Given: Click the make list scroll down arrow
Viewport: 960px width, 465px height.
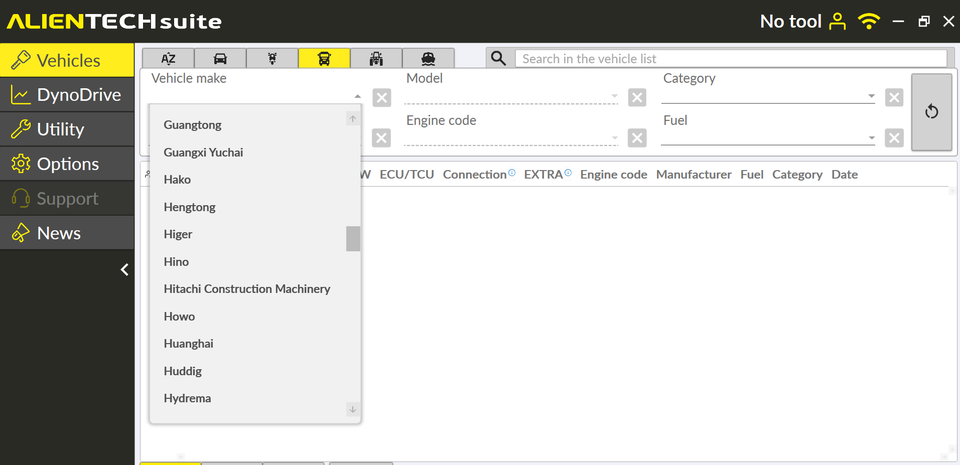Looking at the screenshot, I should [353, 409].
